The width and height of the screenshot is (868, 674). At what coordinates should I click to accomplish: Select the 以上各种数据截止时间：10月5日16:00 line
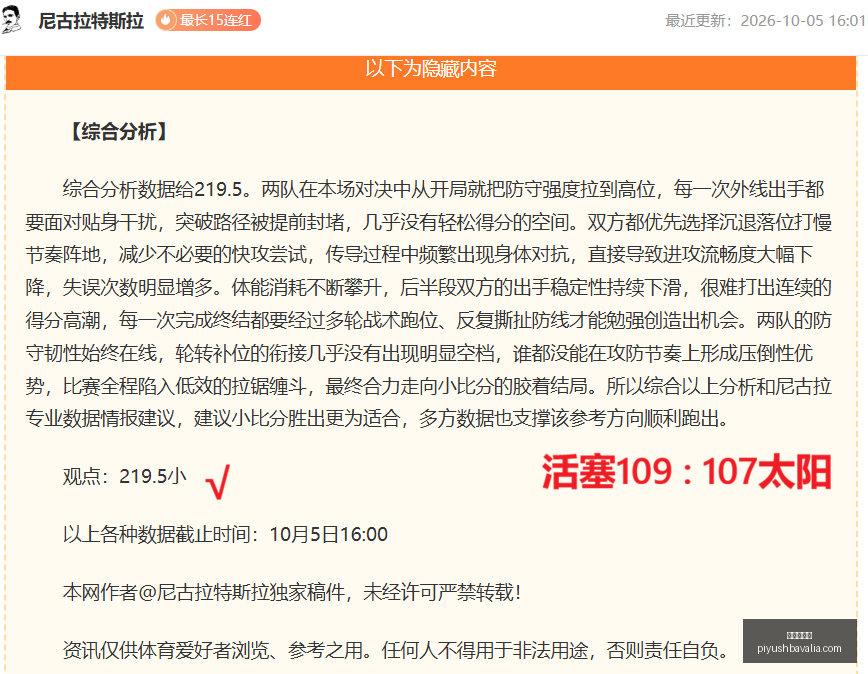(225, 535)
